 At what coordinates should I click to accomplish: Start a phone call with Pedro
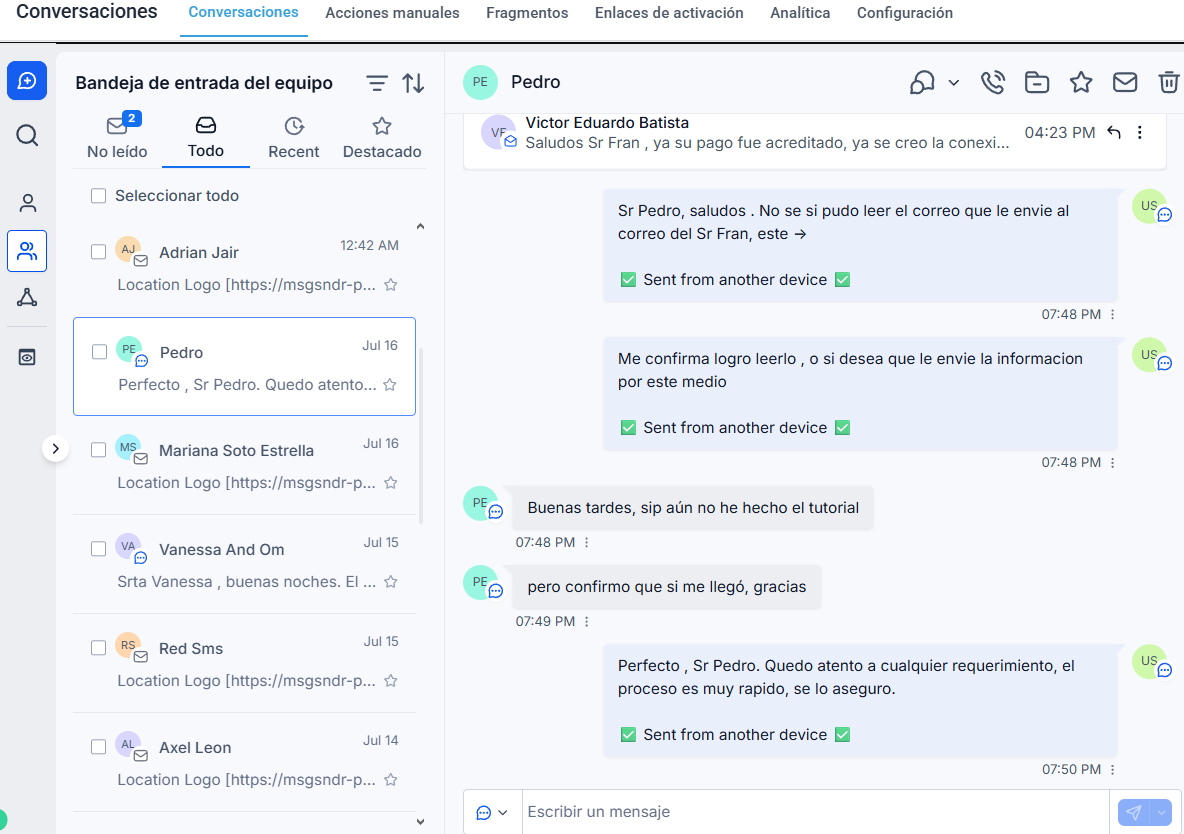tap(992, 82)
